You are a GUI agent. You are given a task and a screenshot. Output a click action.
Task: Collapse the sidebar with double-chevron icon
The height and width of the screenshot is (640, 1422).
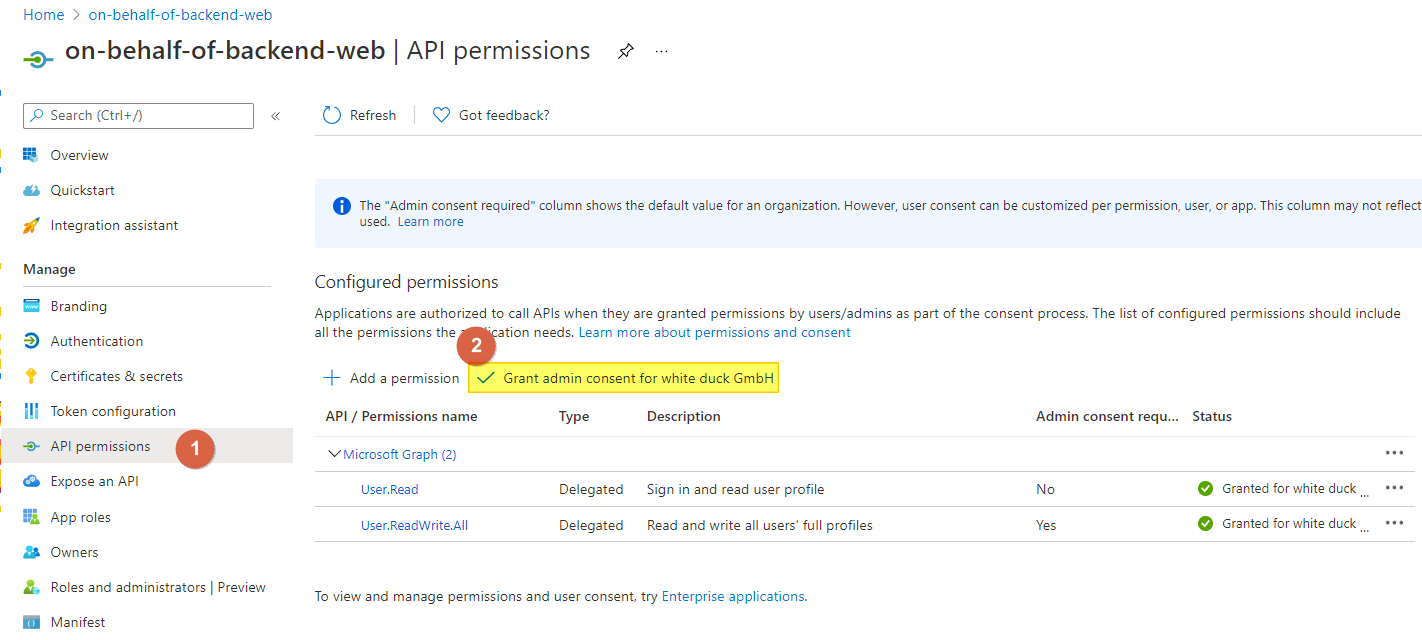(275, 116)
